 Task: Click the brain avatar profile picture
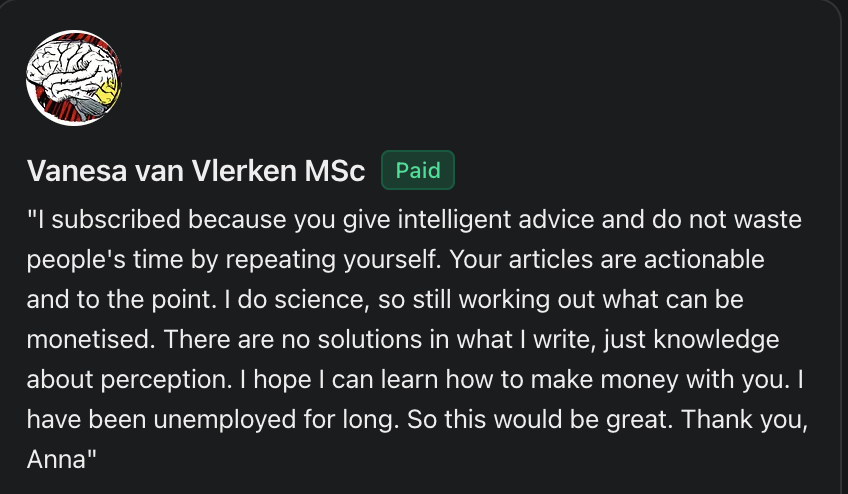[x=73, y=79]
